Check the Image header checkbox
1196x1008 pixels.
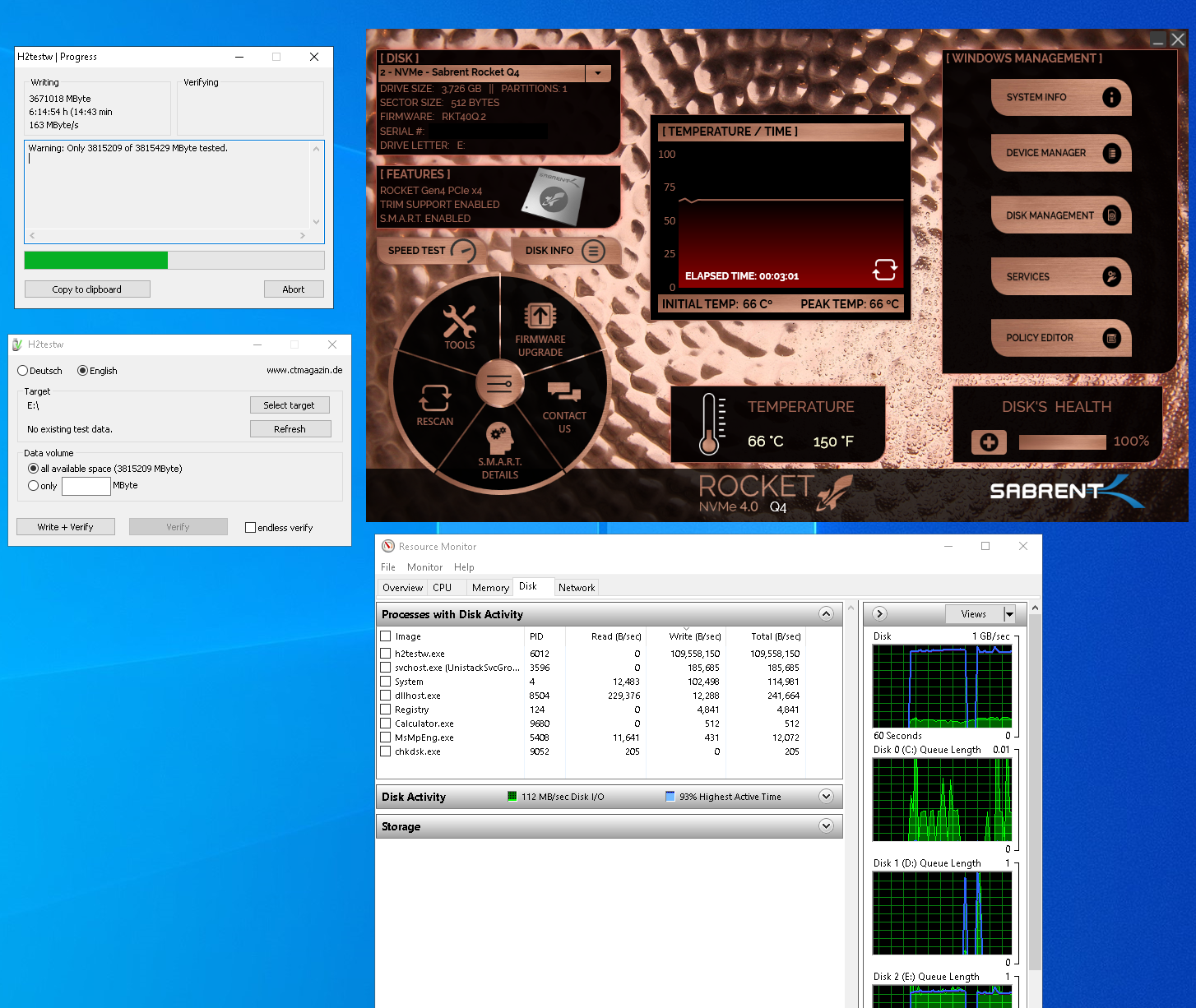tap(385, 636)
